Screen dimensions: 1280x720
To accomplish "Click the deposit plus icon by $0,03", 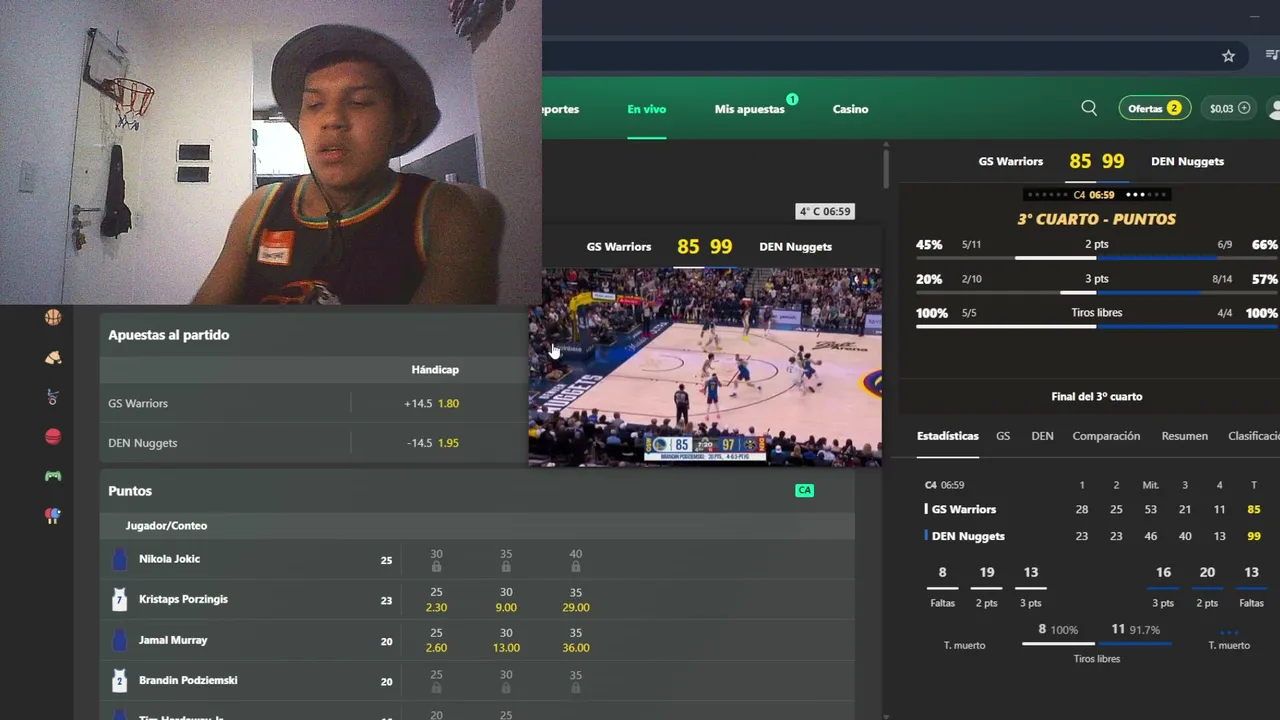I will pos(1244,108).
